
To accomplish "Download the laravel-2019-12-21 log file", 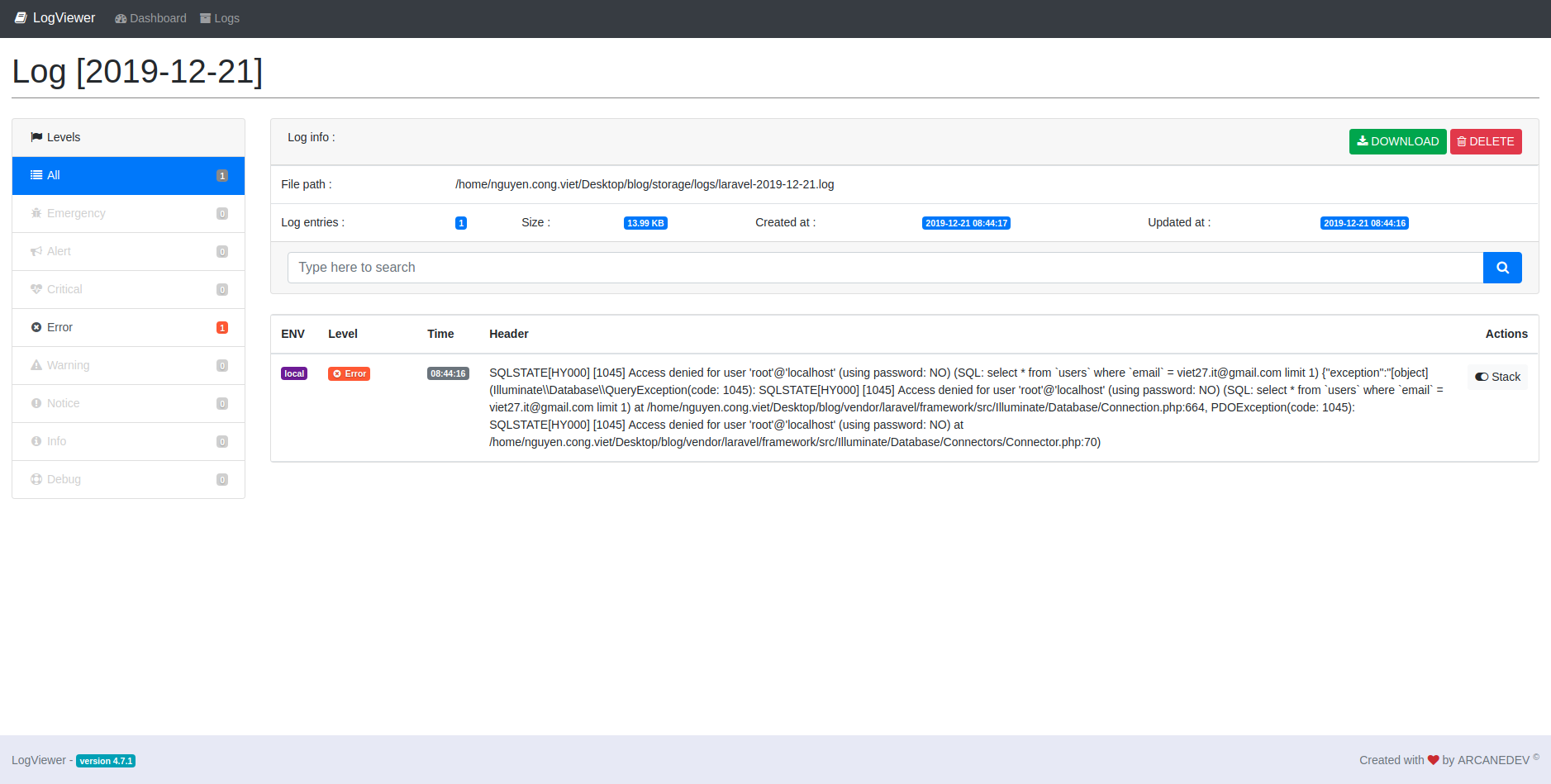I will click(x=1397, y=141).
